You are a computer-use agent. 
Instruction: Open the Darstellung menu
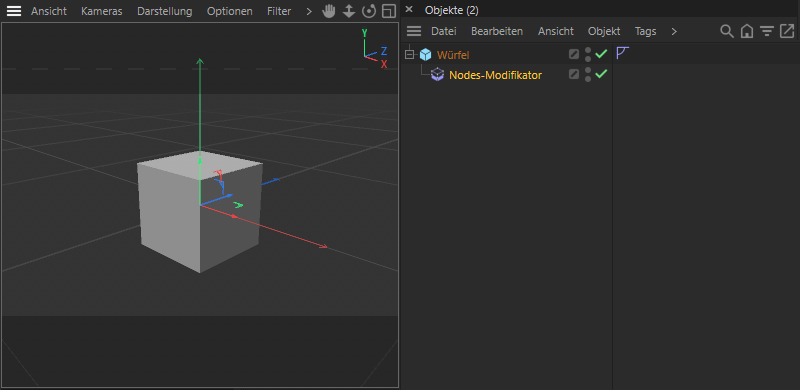pos(165,11)
